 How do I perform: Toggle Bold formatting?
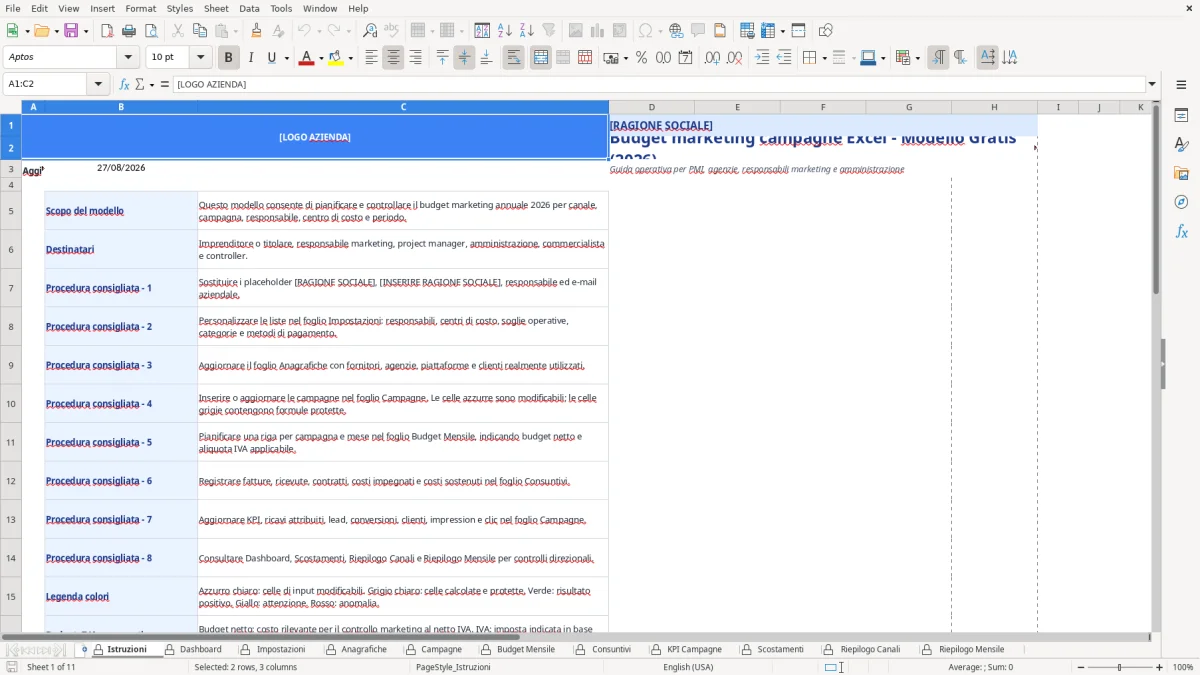click(228, 58)
